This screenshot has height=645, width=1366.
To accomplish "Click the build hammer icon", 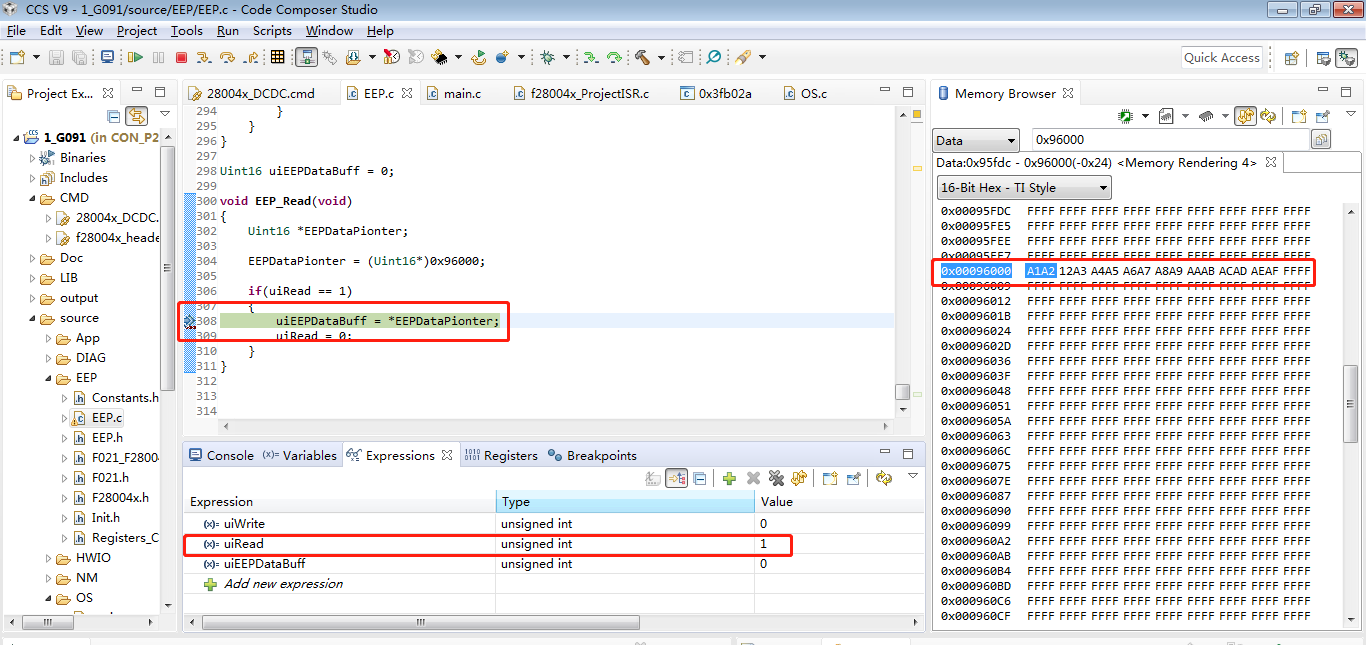I will pos(642,58).
